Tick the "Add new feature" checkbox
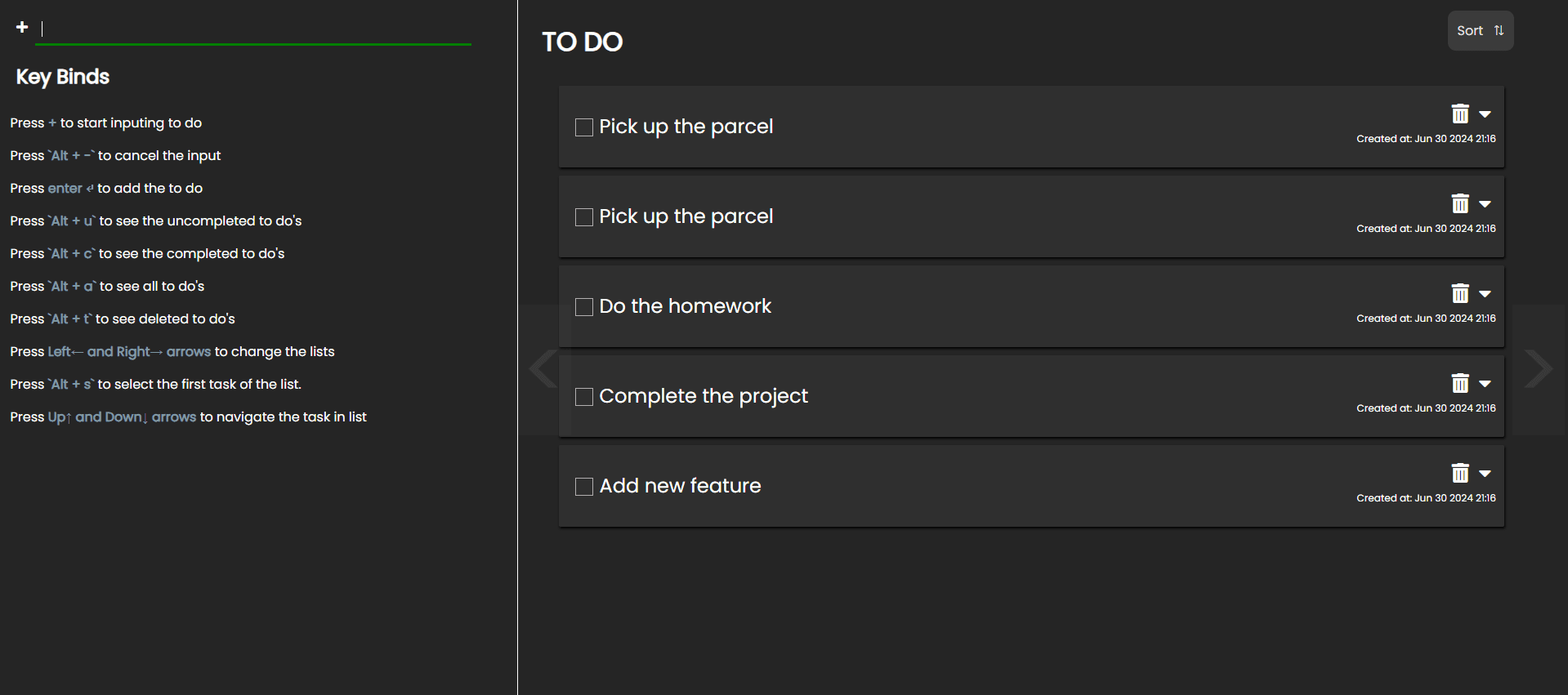This screenshot has height=695, width=1568. coord(583,487)
